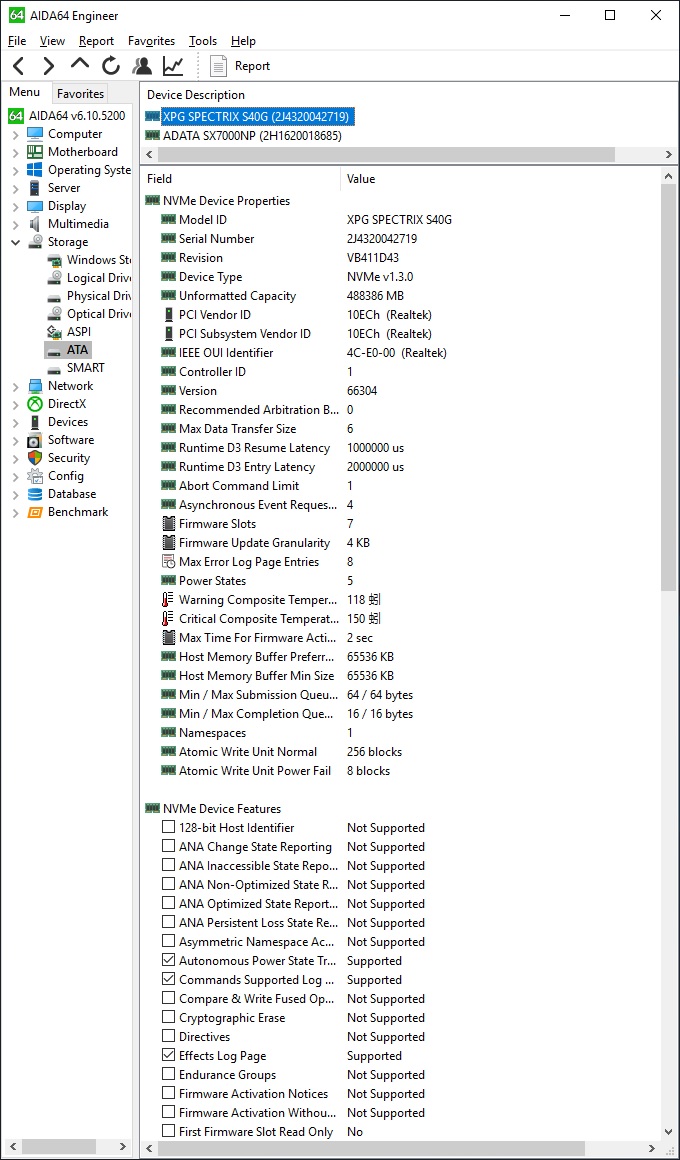Expand the Network tree node
680x1160 pixels.
15,386
